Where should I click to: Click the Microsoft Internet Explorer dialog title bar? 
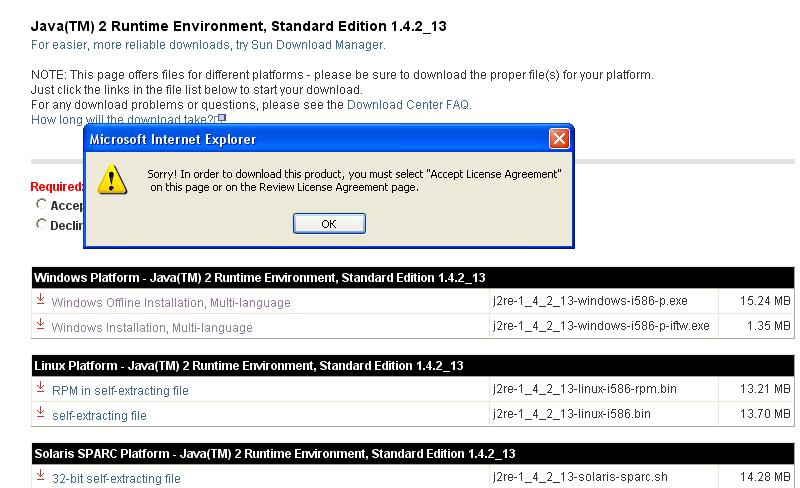[300, 139]
